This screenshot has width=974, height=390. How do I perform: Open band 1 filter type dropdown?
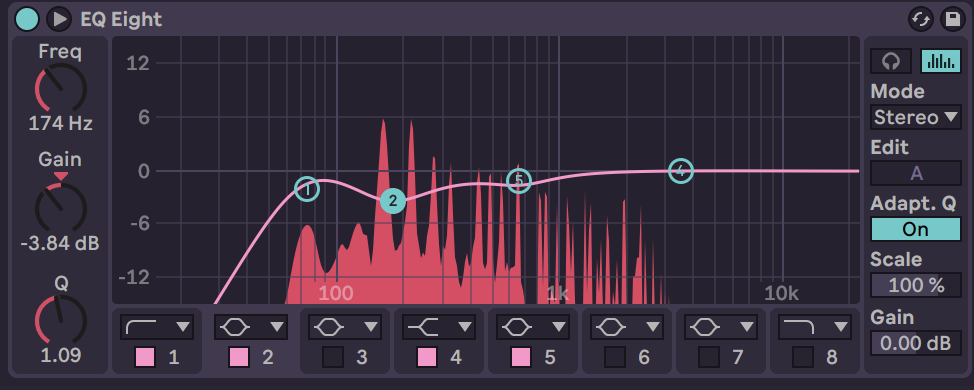point(157,327)
